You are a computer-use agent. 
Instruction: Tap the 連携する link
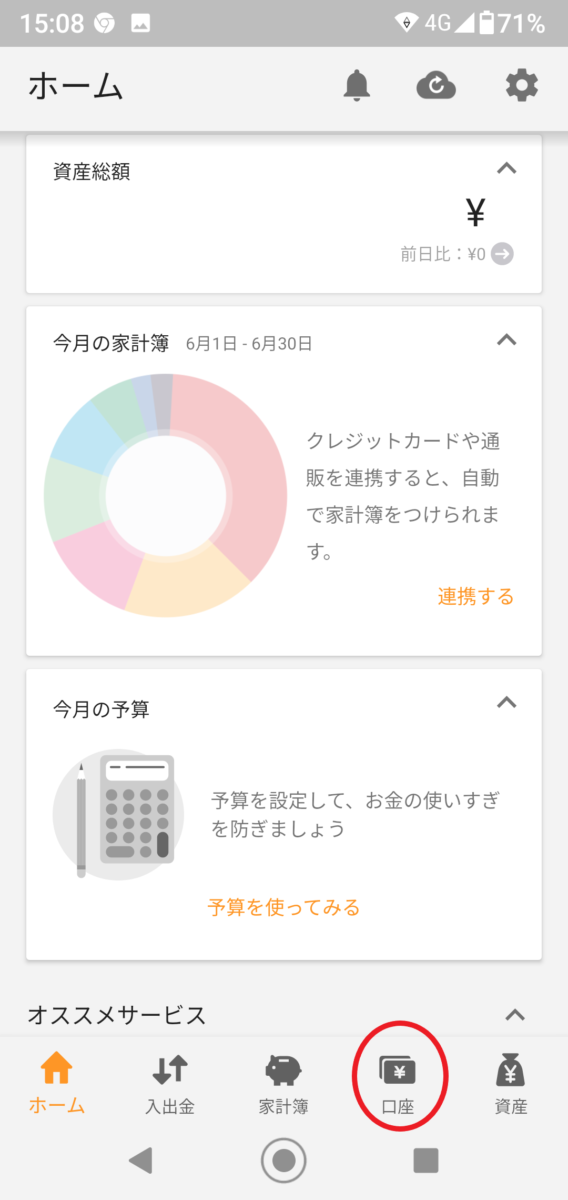[476, 597]
